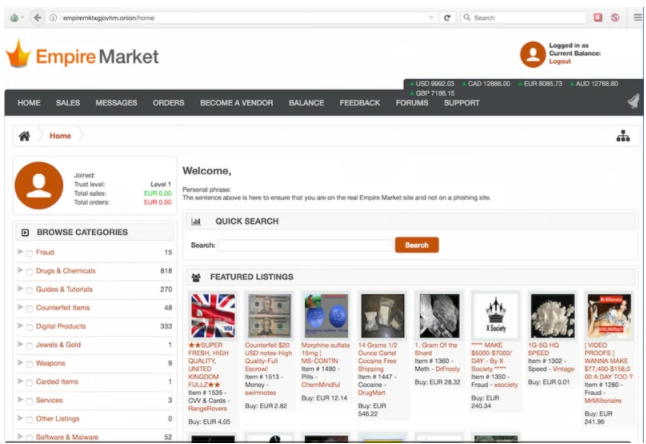Tick the Carded Items checkbox
The width and height of the screenshot is (646, 444).
click(29, 383)
